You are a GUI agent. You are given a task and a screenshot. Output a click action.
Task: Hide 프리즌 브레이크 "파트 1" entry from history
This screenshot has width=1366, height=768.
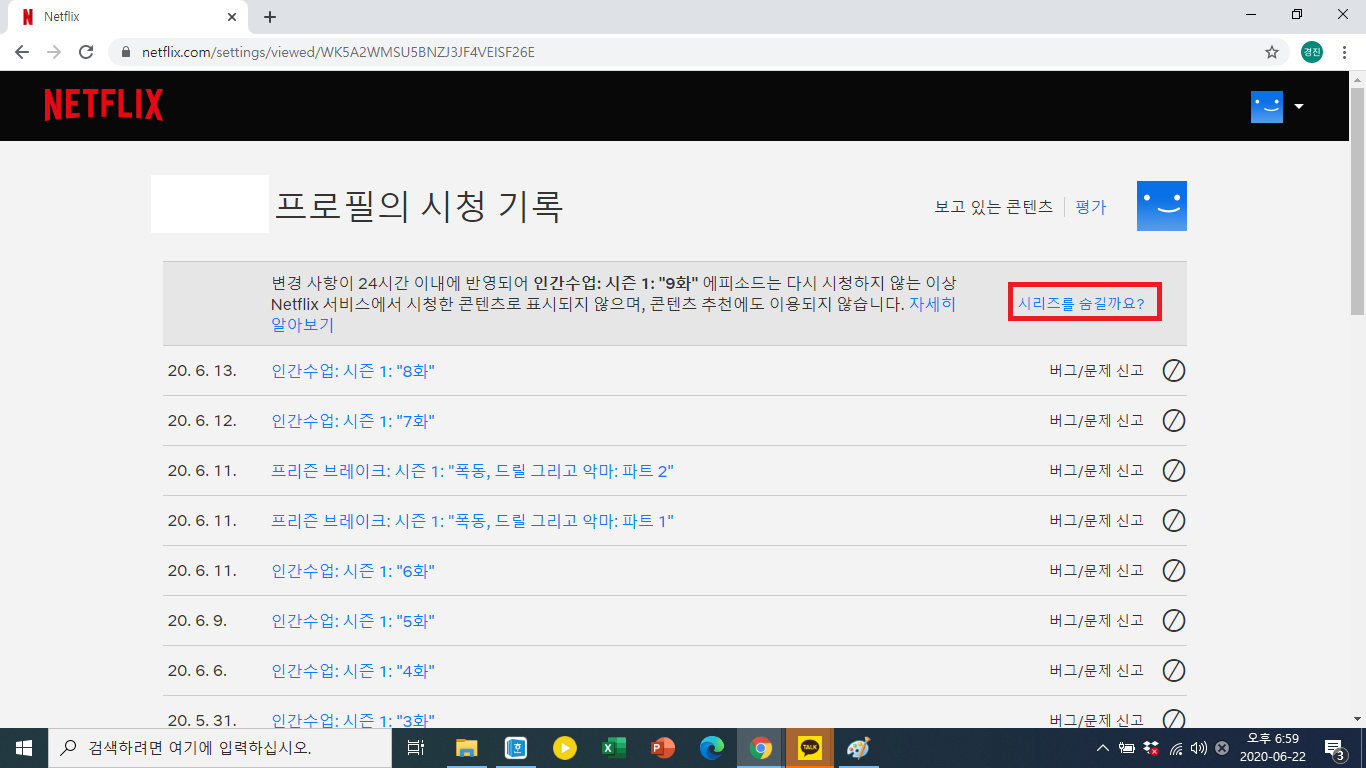coord(1174,521)
